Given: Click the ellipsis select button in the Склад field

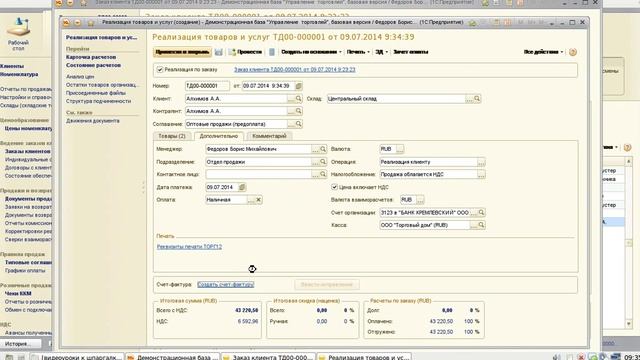Looking at the screenshot, I should [469, 99].
